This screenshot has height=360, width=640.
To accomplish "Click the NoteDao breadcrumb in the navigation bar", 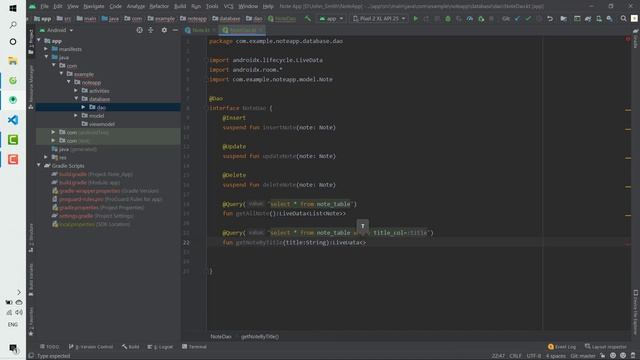I will coord(281,19).
